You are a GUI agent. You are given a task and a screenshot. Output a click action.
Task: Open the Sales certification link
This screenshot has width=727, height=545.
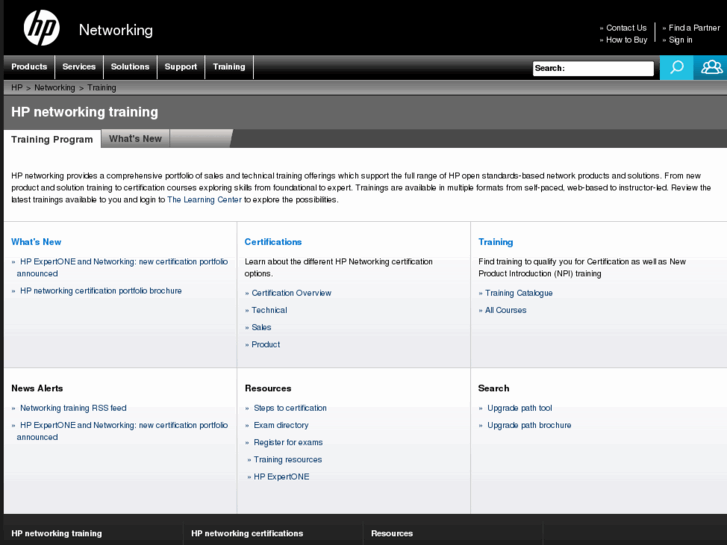(x=261, y=327)
